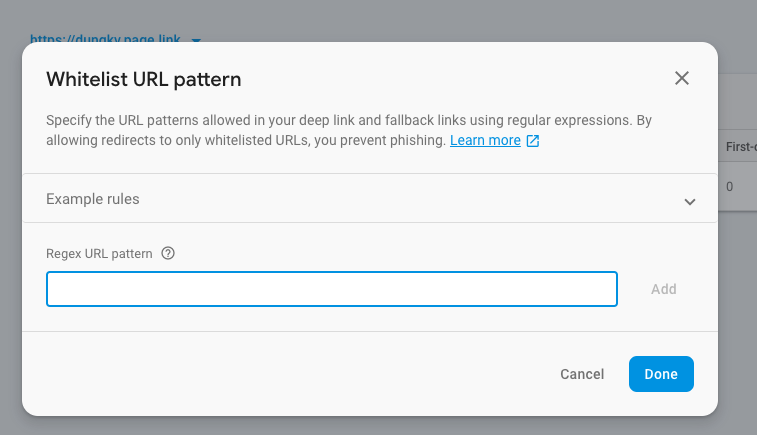The height and width of the screenshot is (435, 757).
Task: Click the 0 value in the background table
Action: (730, 187)
